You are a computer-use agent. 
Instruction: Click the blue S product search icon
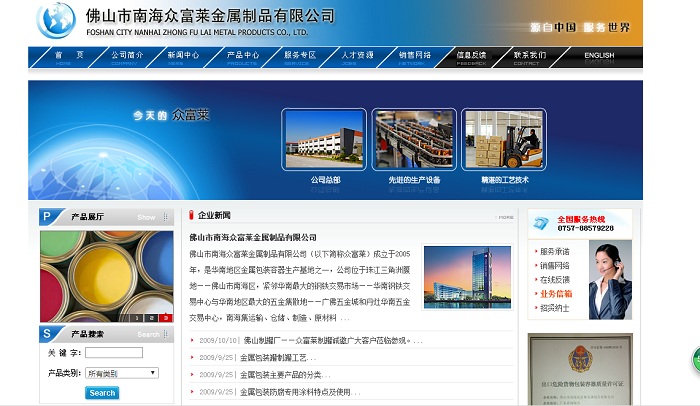(47, 333)
